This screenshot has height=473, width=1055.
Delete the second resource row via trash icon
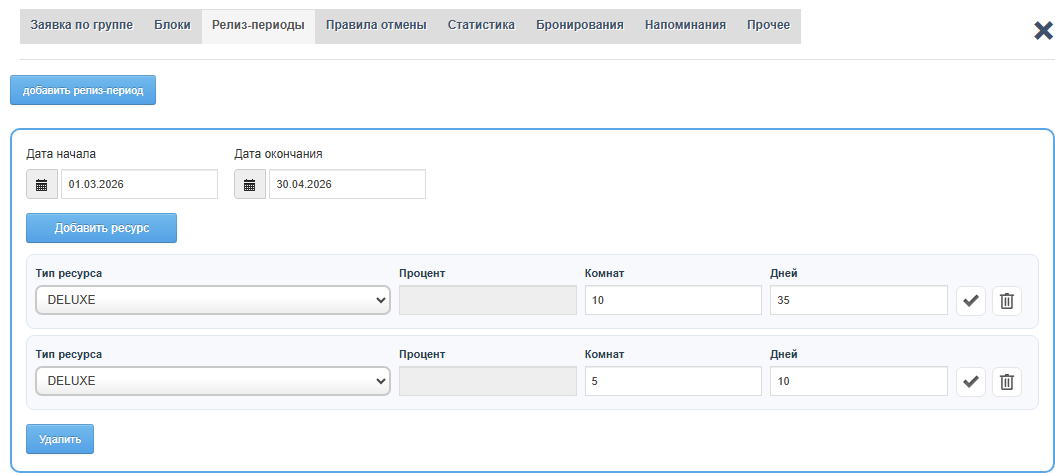tap(1007, 380)
